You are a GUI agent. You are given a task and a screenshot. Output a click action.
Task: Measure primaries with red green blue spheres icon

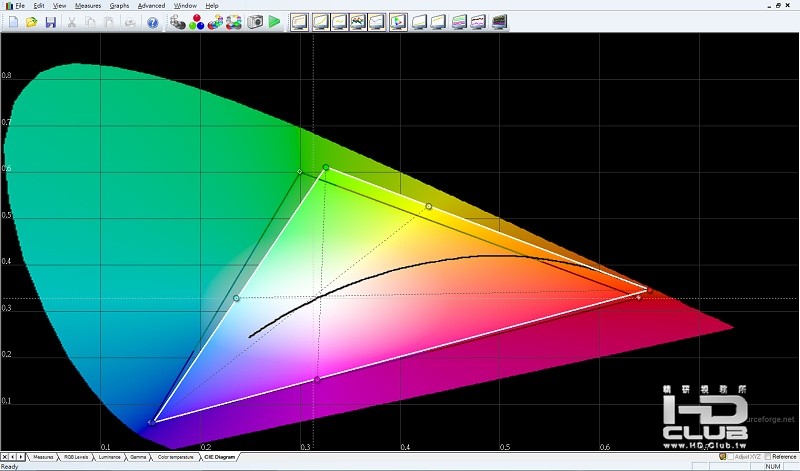pyautogui.click(x=196, y=22)
